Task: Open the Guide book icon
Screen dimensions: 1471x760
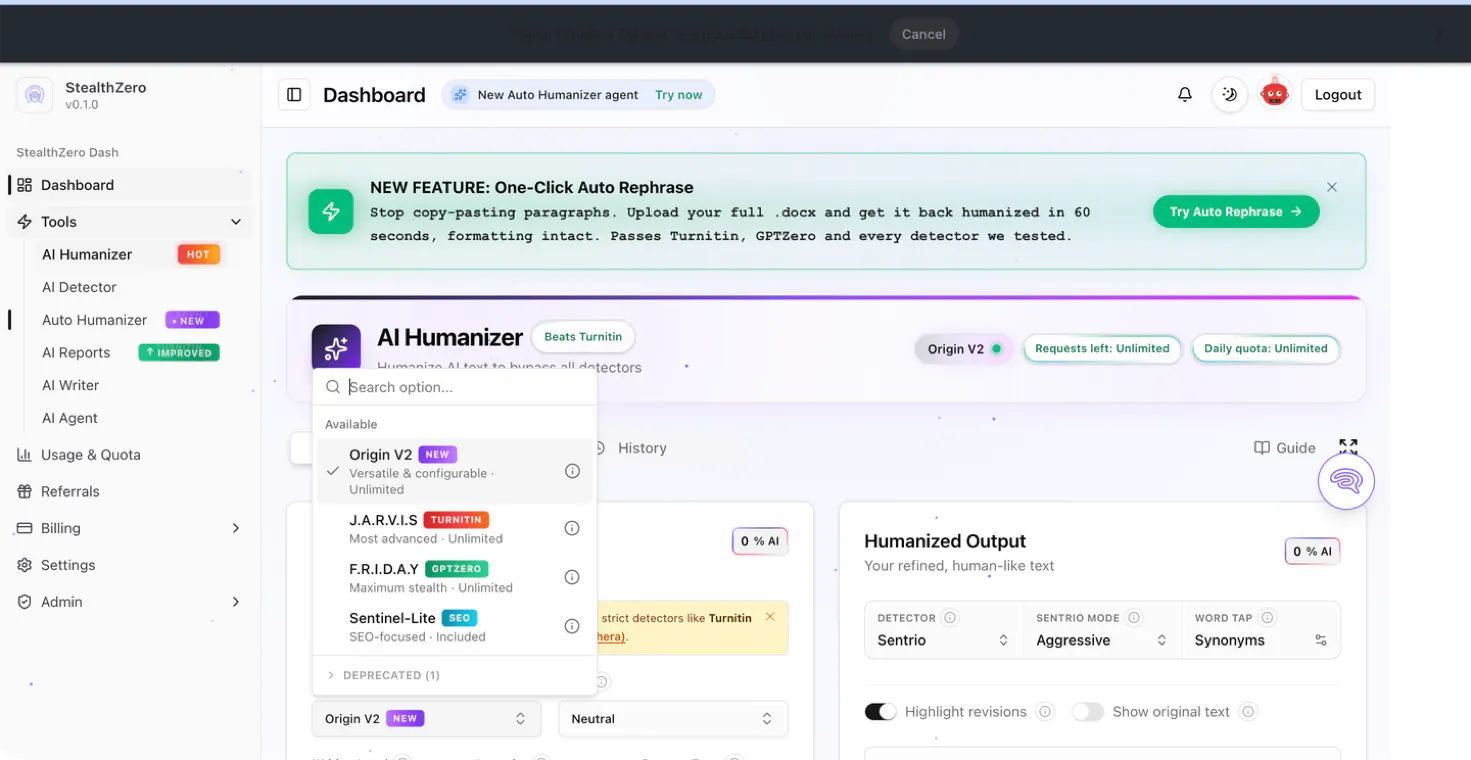Action: pos(1262,448)
